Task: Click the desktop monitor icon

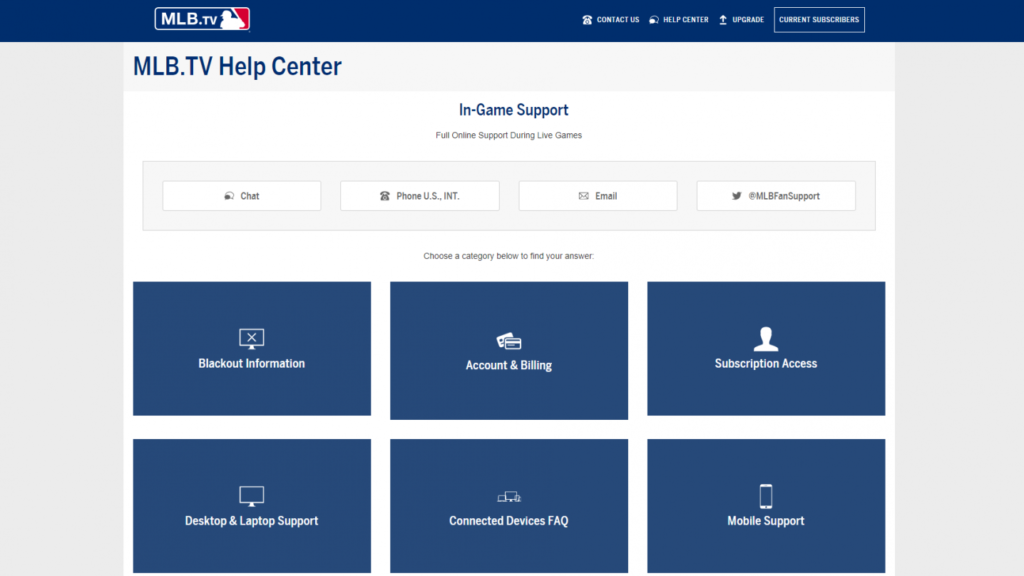Action: [251, 496]
